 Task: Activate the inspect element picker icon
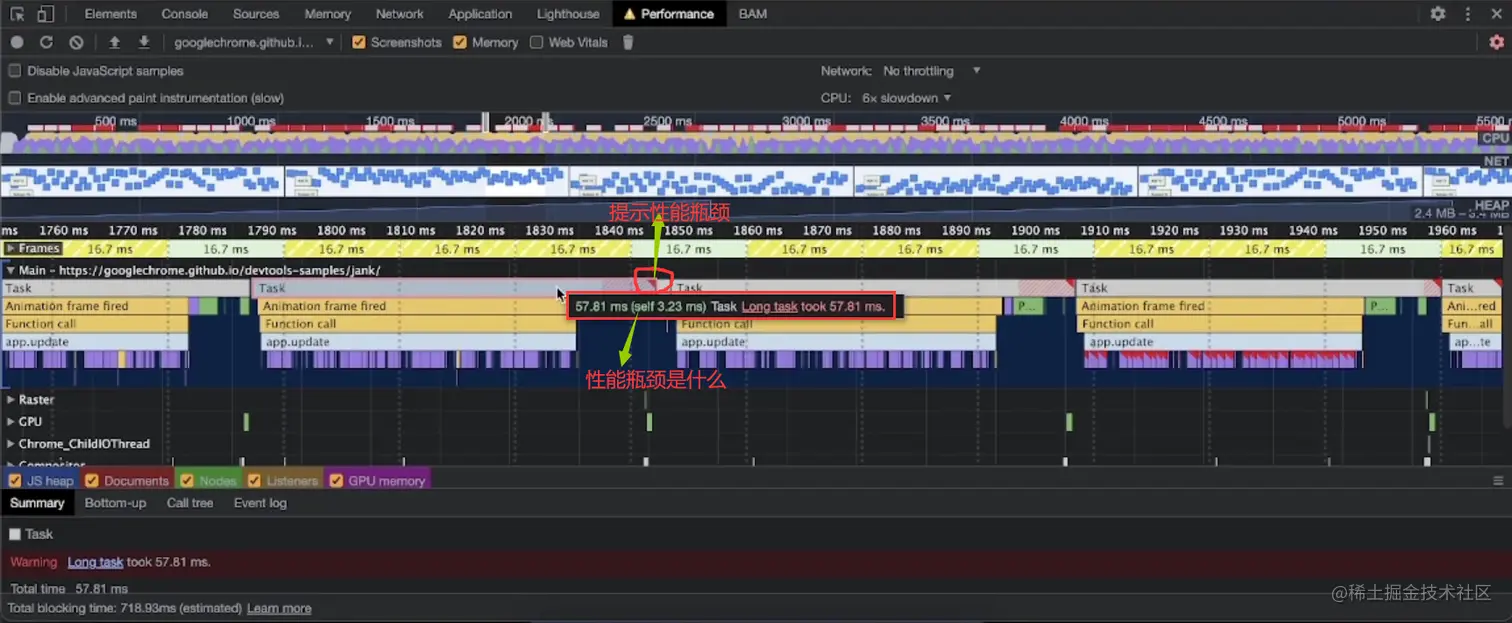pyautogui.click(x=17, y=14)
